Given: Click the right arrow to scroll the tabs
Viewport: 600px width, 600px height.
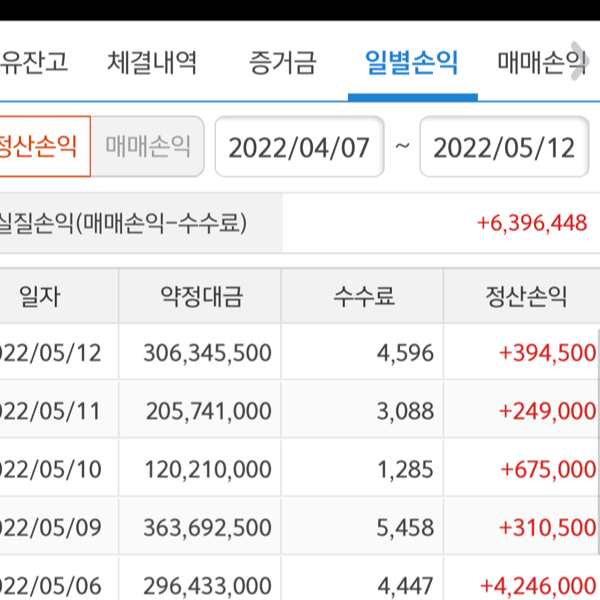Looking at the screenshot, I should [577, 56].
